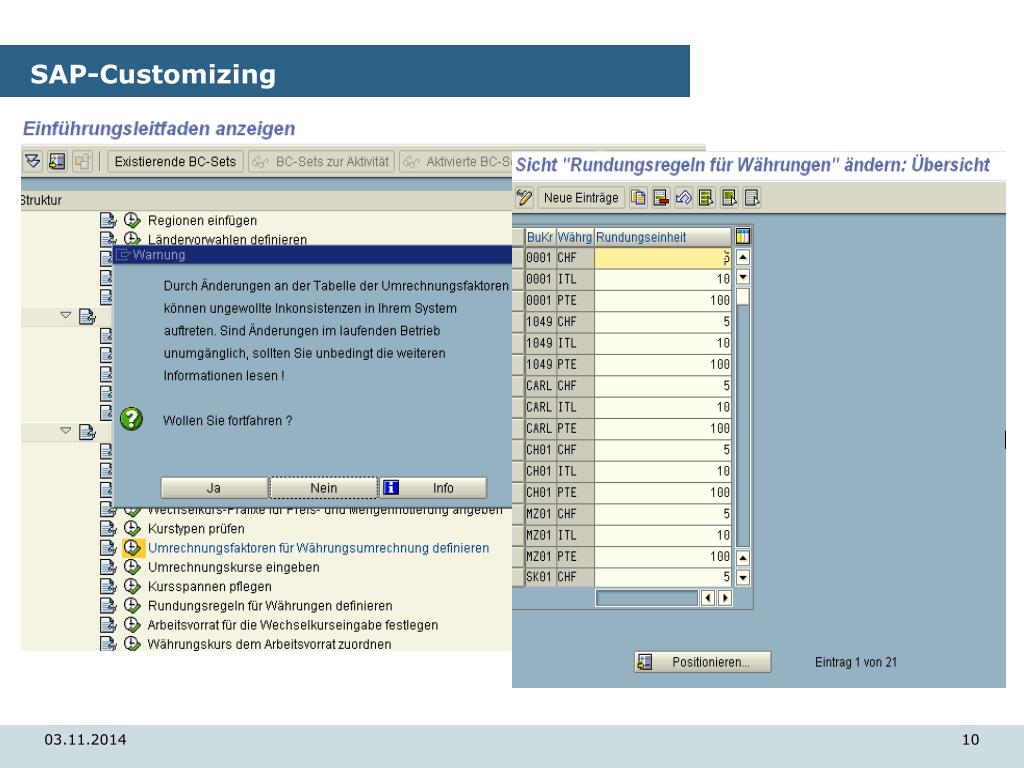Click the Aktivierte BC-Sets button

[x=456, y=161]
